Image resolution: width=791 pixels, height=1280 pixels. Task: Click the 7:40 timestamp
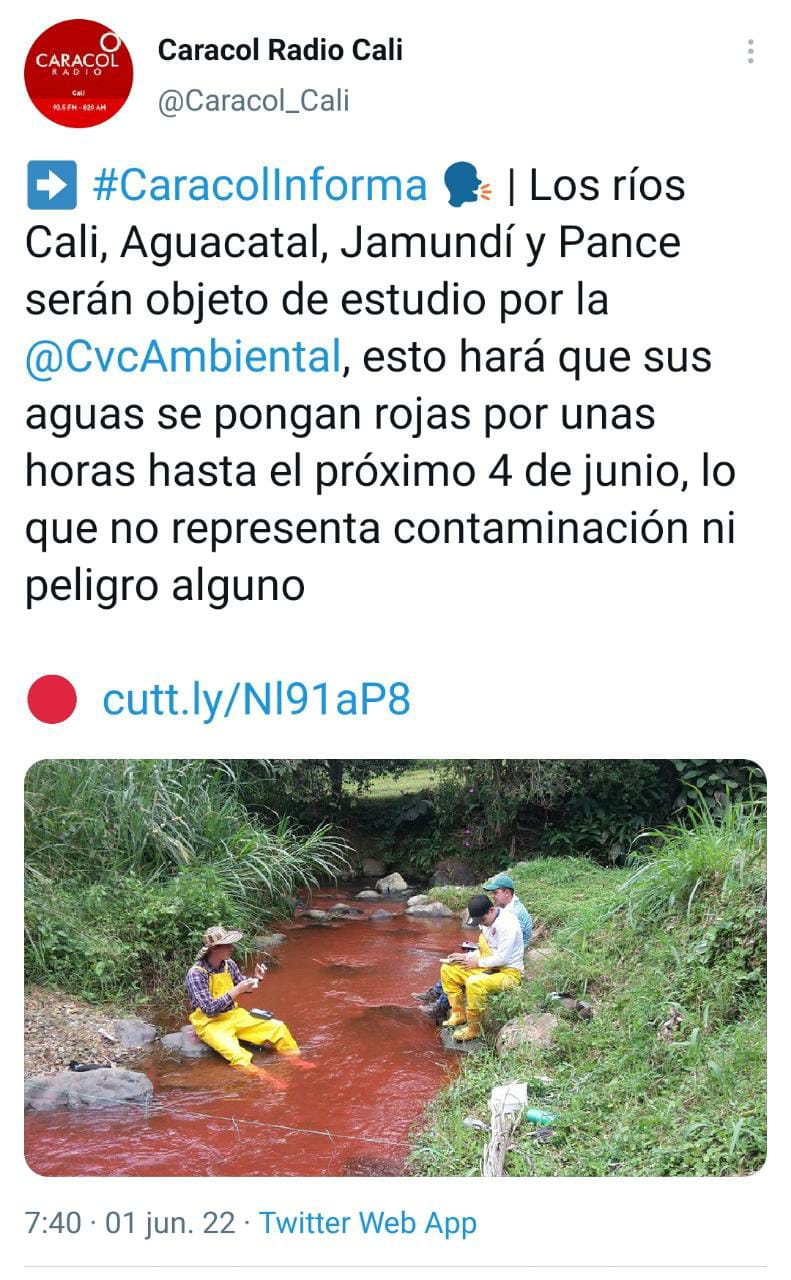click(51, 1223)
